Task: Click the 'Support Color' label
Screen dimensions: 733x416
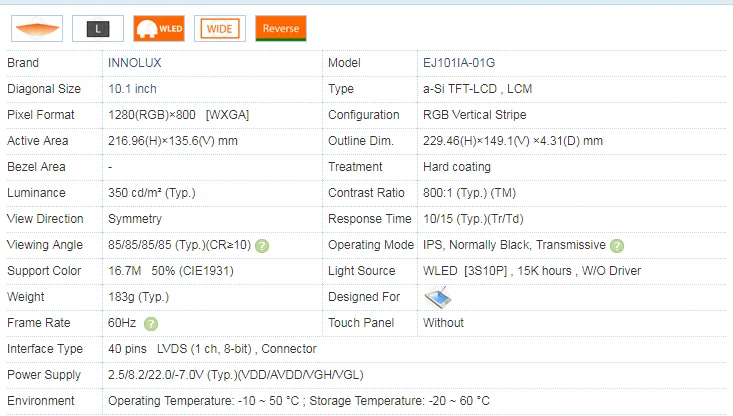Action: click(44, 271)
